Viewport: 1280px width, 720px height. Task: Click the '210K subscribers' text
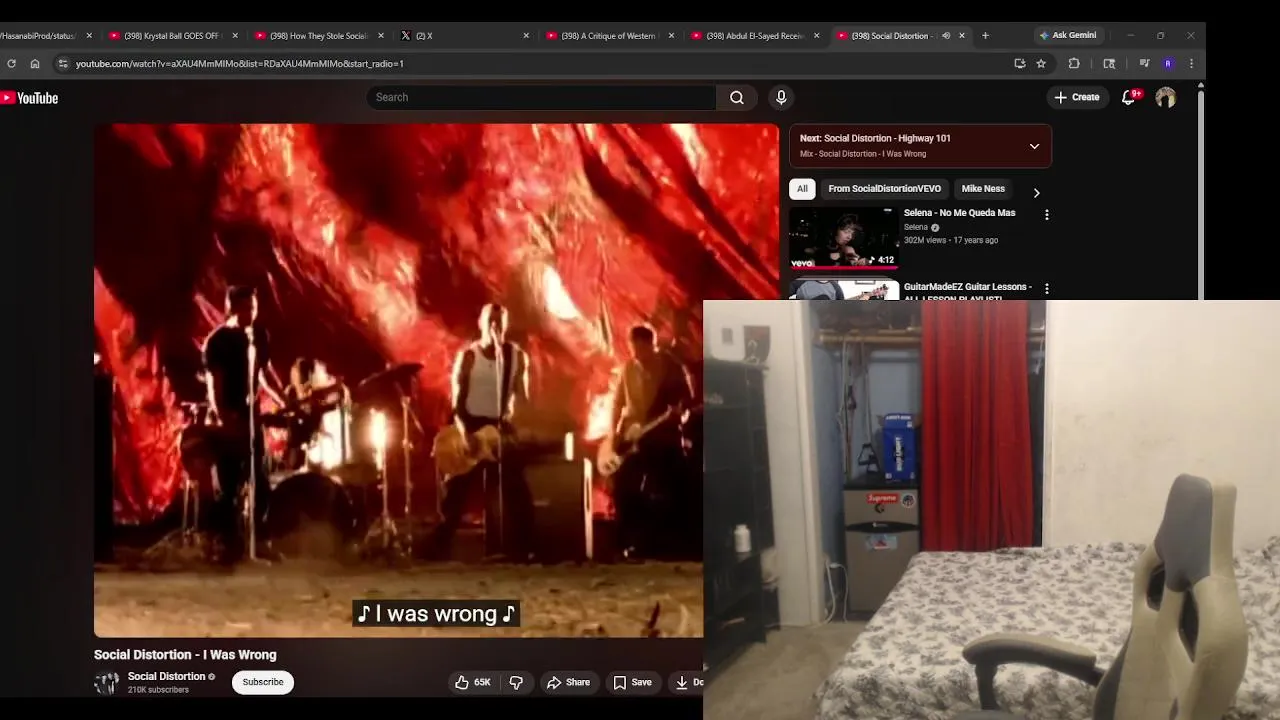tap(158, 690)
